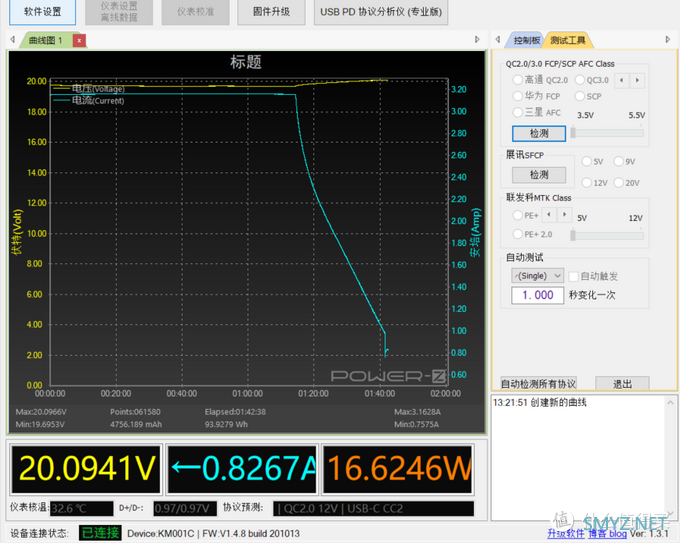Screen dimensions: 680x543
Task: Open the (Single) auto test dropdown
Action: pos(538,276)
